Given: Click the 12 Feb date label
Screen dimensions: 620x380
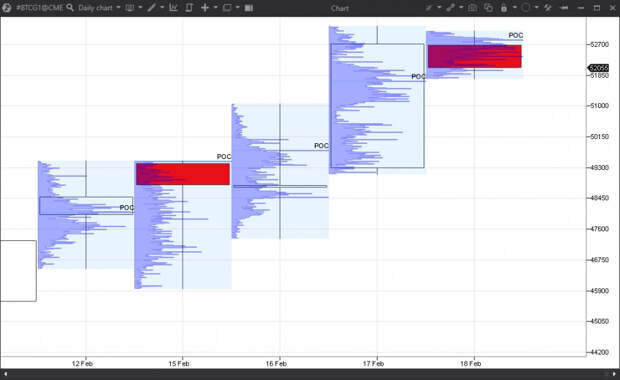Looking at the screenshot, I should click(x=82, y=363).
